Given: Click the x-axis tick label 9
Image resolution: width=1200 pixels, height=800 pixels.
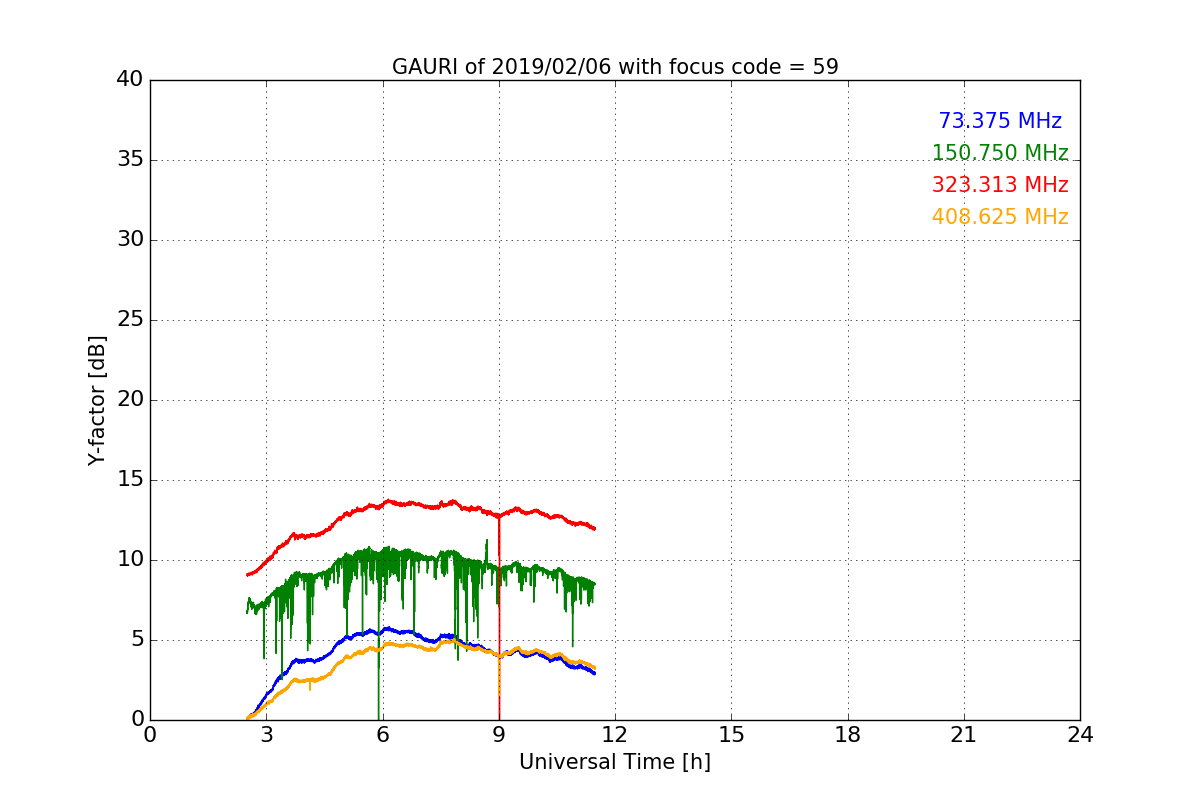Looking at the screenshot, I should coord(499,735).
